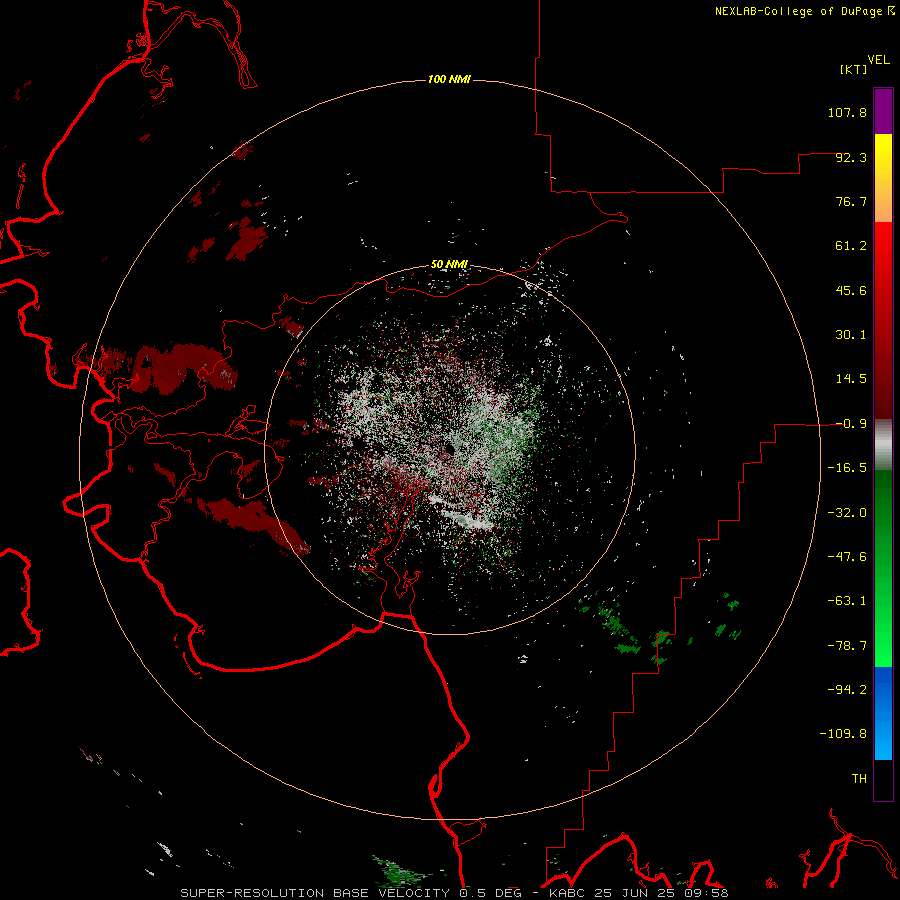Click the -0.9 scale value
Viewport: 900px width, 900px height.
(x=851, y=424)
